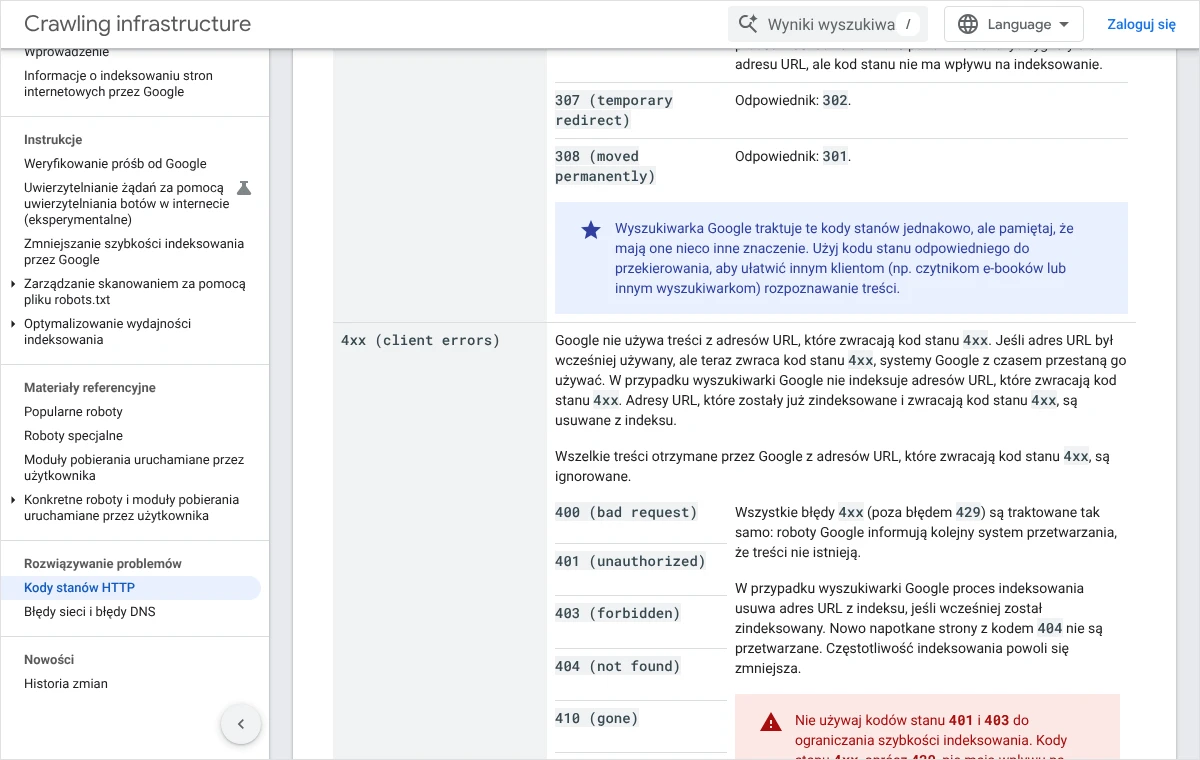Click the Materiały referencyjne section heading
The width and height of the screenshot is (1200, 760).
click(x=90, y=388)
